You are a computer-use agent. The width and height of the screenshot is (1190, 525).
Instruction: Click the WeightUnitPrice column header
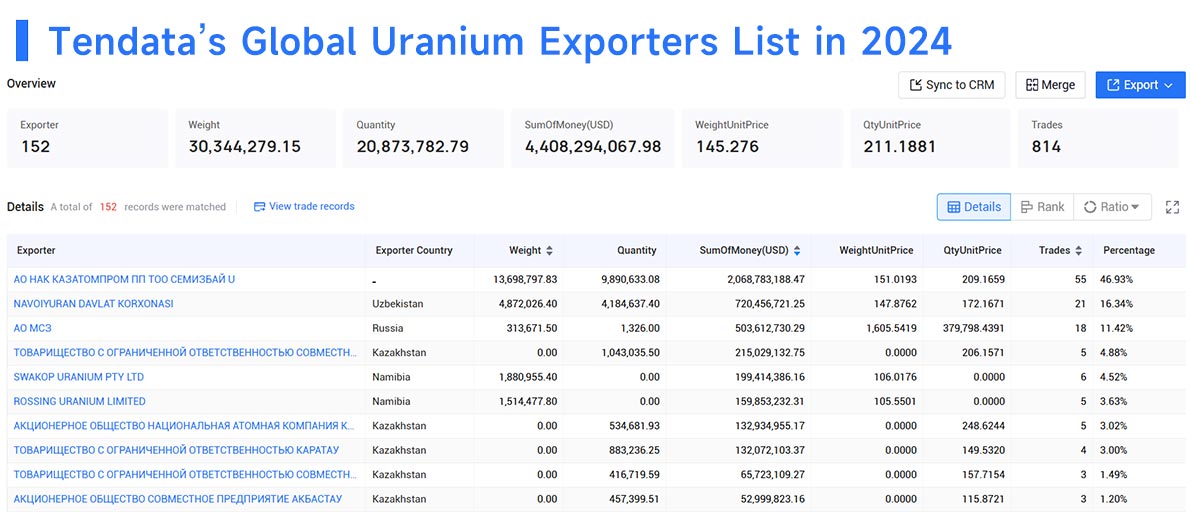point(876,250)
